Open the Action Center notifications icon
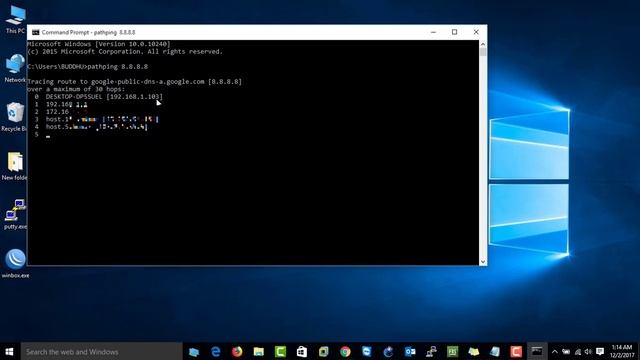 tap(600, 351)
